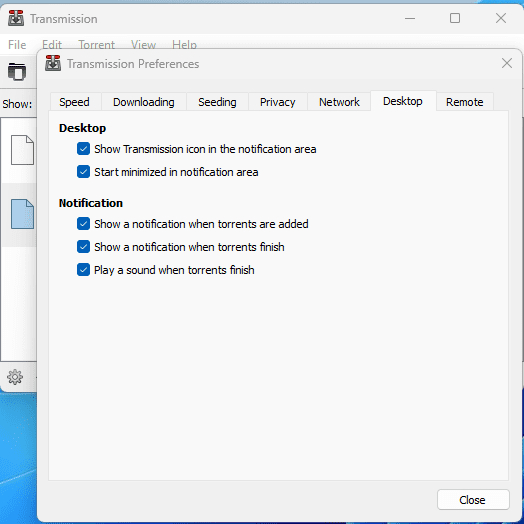The width and height of the screenshot is (524, 524).
Task: Minimize the Transmission main window
Action: pos(410,18)
